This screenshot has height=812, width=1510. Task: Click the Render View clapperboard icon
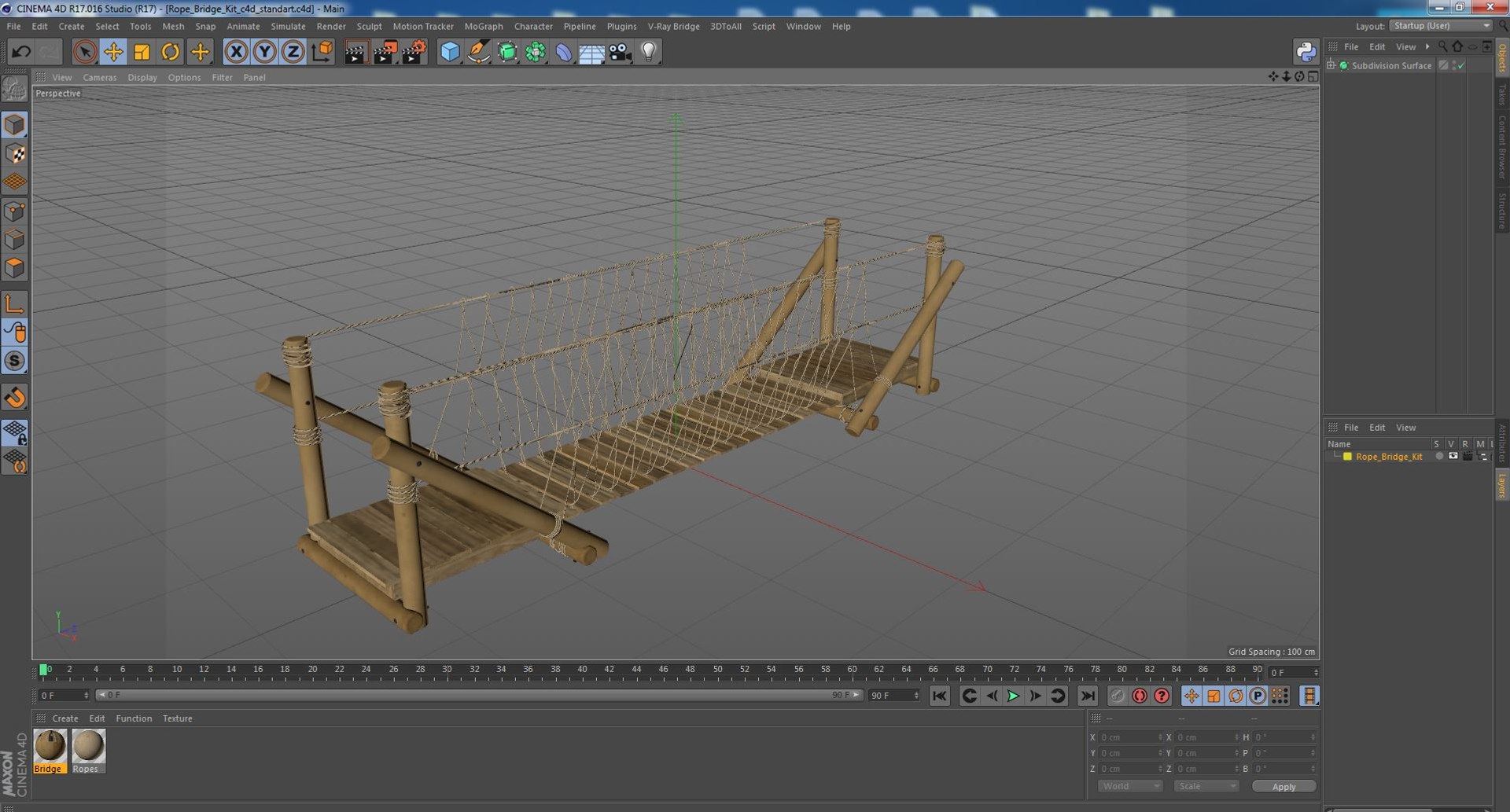point(355,52)
